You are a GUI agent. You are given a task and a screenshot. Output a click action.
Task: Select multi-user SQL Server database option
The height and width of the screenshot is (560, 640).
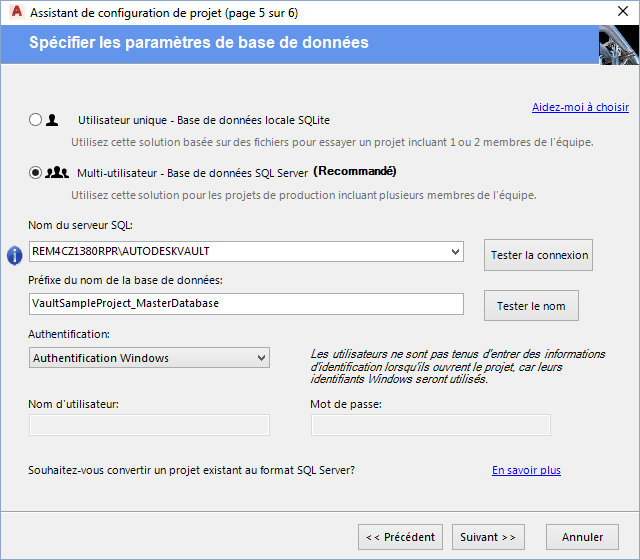tap(36, 172)
